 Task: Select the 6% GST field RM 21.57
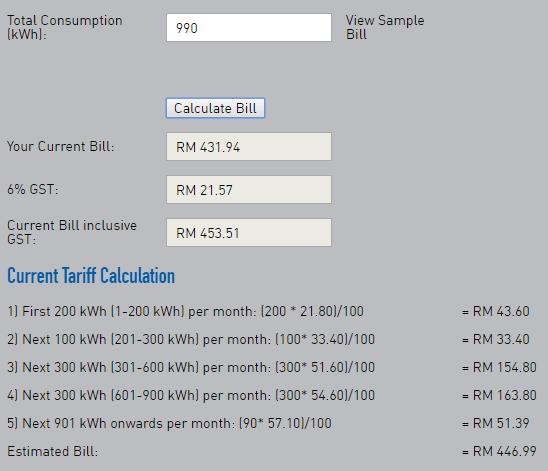coord(249,189)
